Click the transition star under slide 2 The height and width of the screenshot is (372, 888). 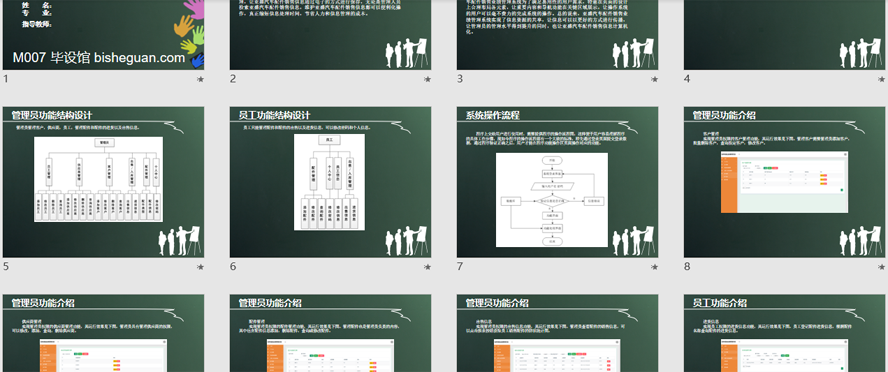click(x=428, y=80)
